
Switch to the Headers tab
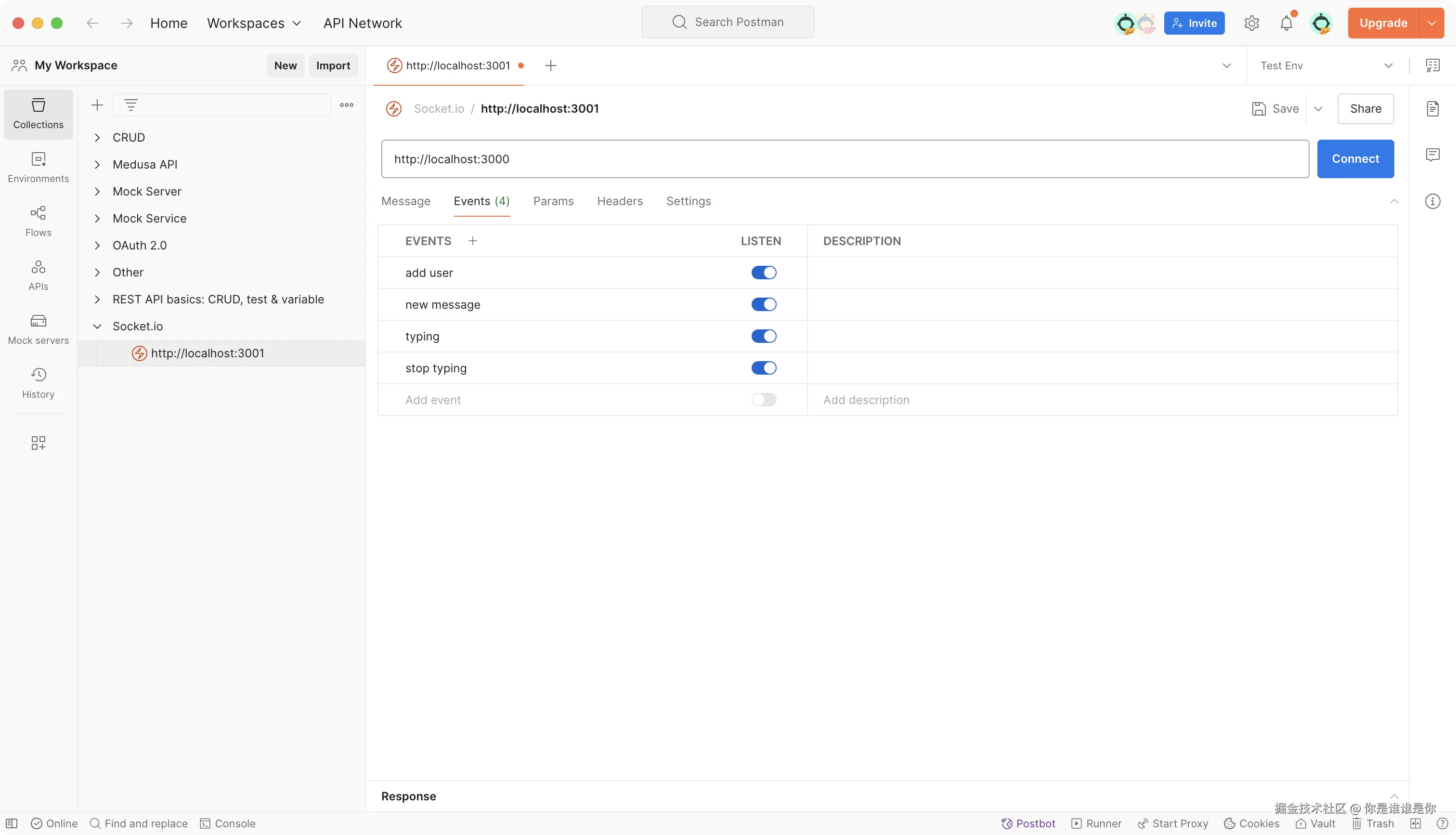(620, 201)
